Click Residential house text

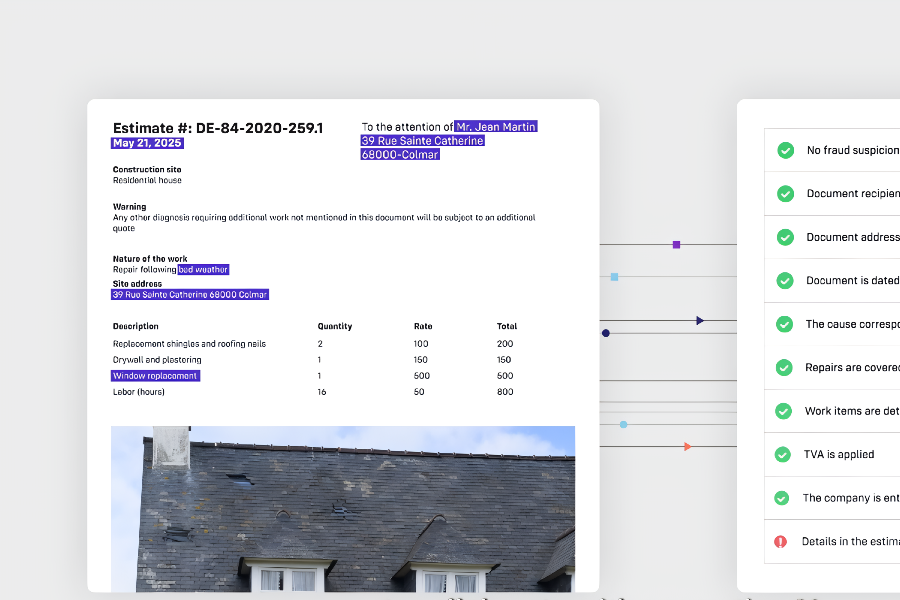pos(147,180)
